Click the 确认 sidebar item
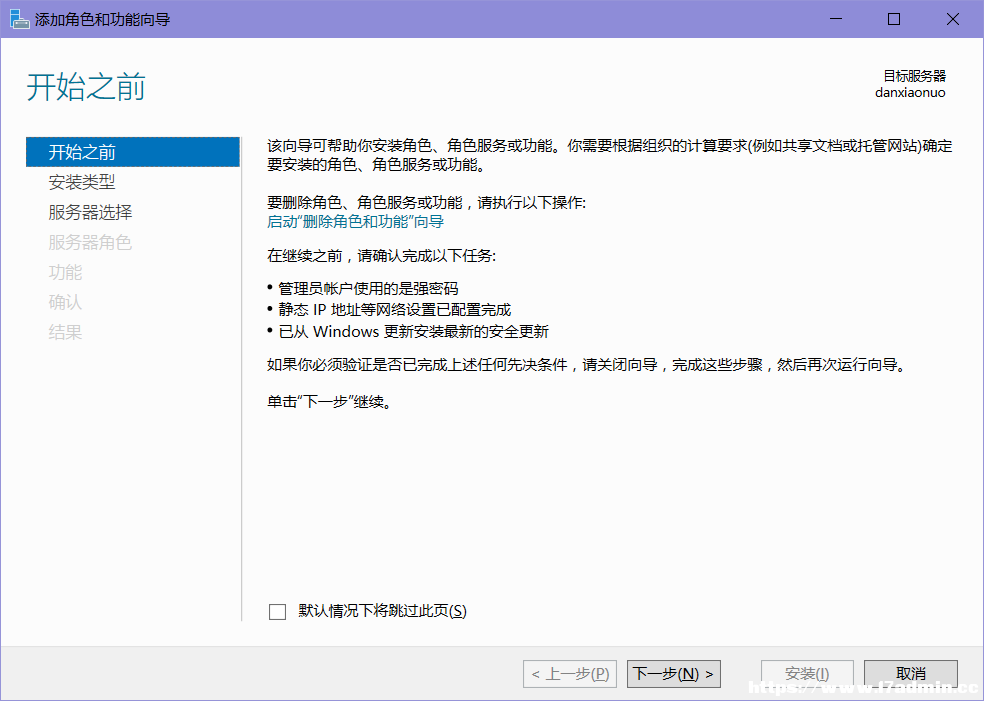The width and height of the screenshot is (984, 701). tap(65, 302)
